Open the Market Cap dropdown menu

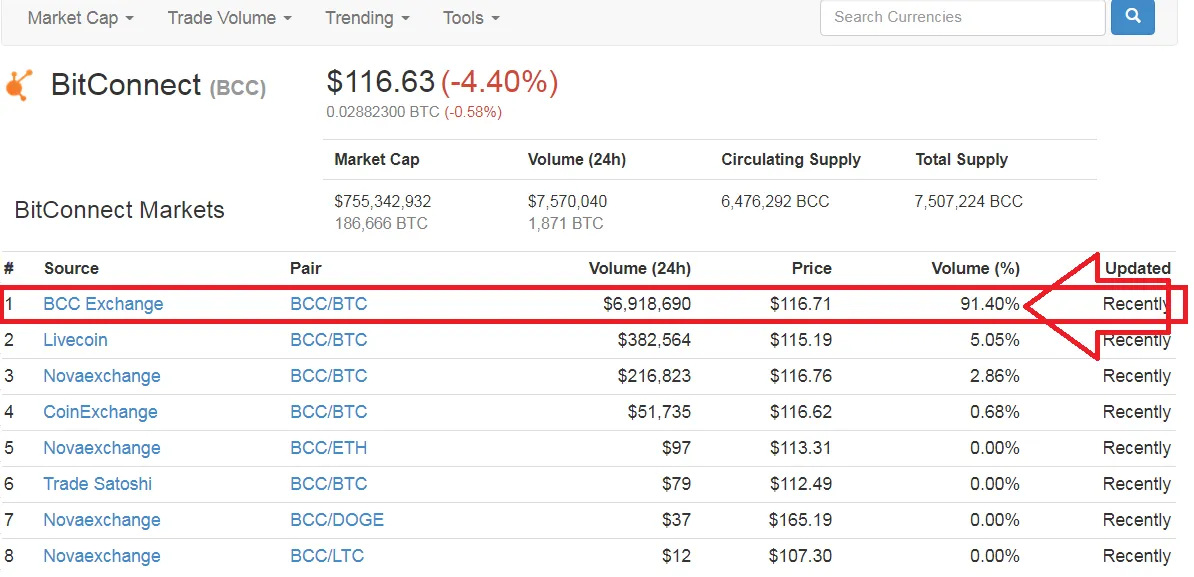pyautogui.click(x=80, y=18)
